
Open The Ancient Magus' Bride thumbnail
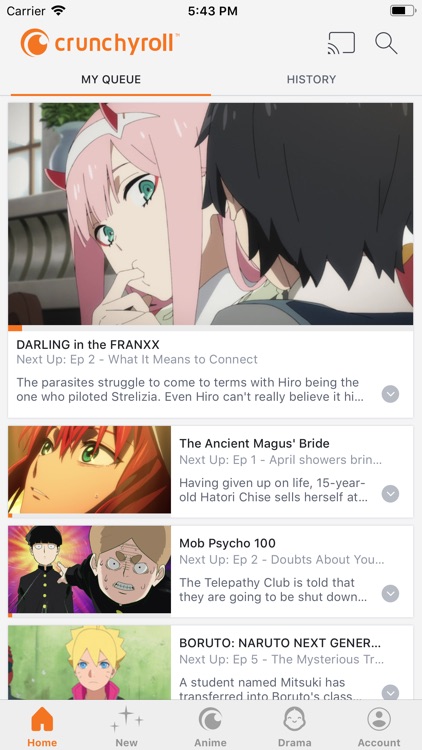coord(89,470)
